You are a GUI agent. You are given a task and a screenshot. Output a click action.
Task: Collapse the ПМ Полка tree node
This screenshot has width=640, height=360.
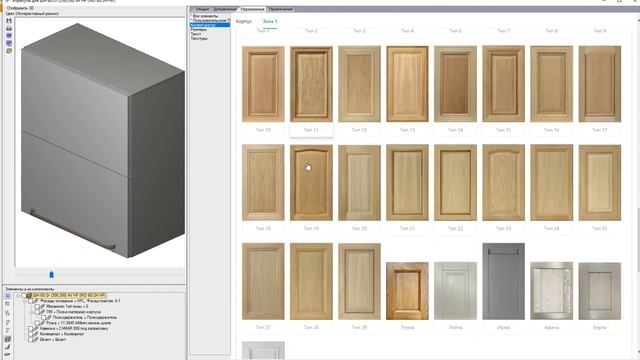(31, 312)
